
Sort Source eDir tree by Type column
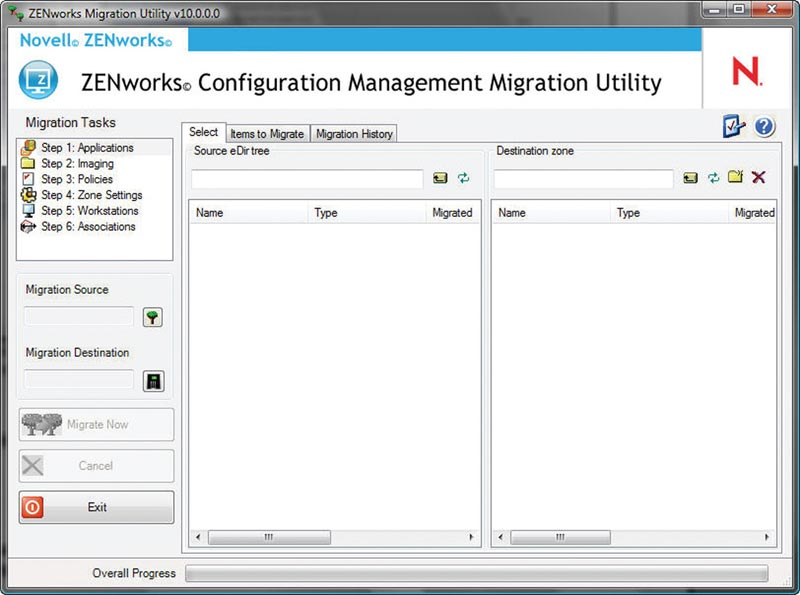tap(367, 213)
